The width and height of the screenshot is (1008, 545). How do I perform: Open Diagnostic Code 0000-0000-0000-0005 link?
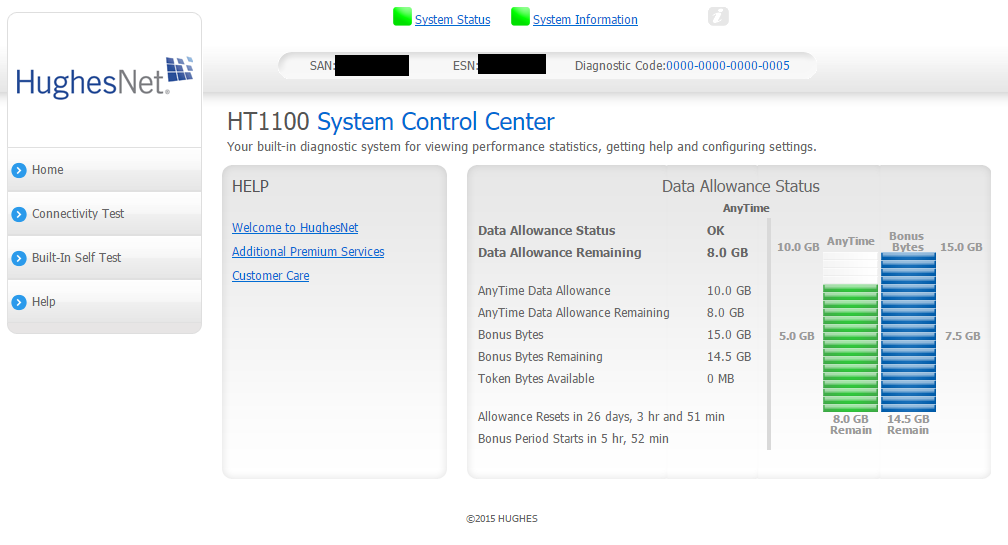tap(728, 66)
